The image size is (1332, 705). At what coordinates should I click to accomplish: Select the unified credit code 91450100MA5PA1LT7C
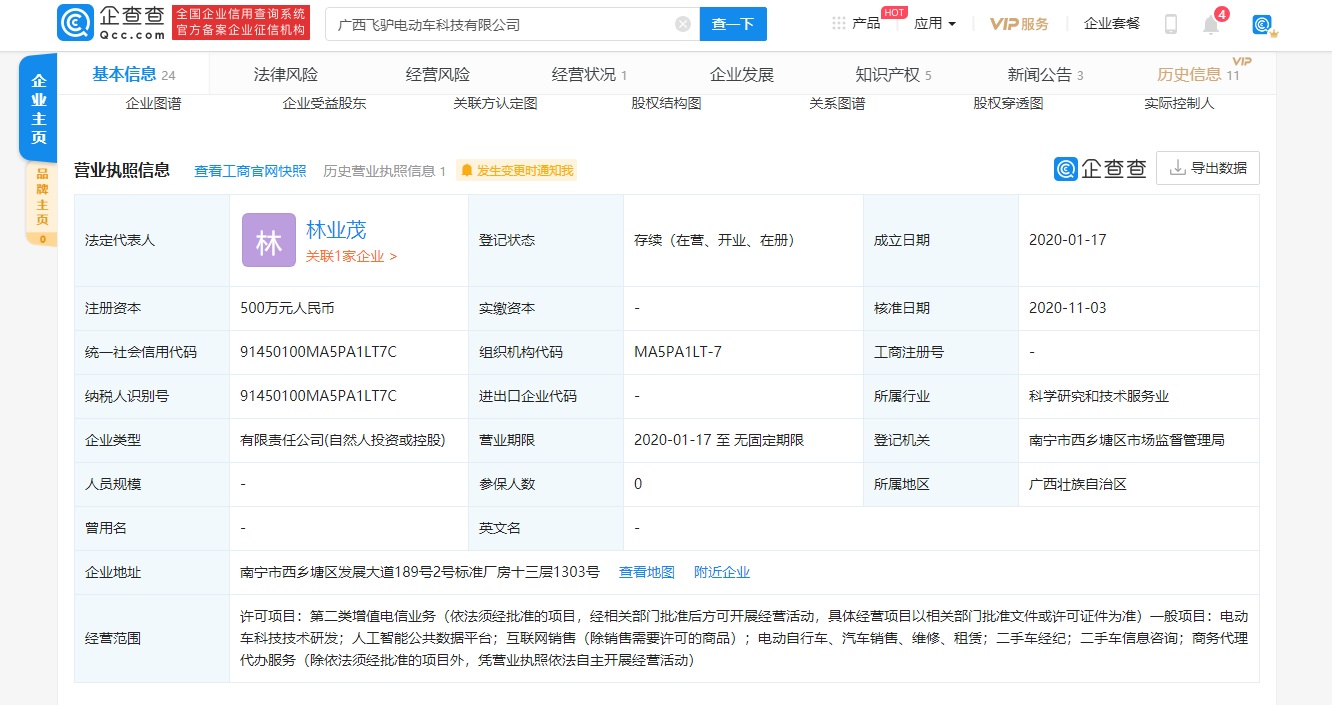coord(319,352)
